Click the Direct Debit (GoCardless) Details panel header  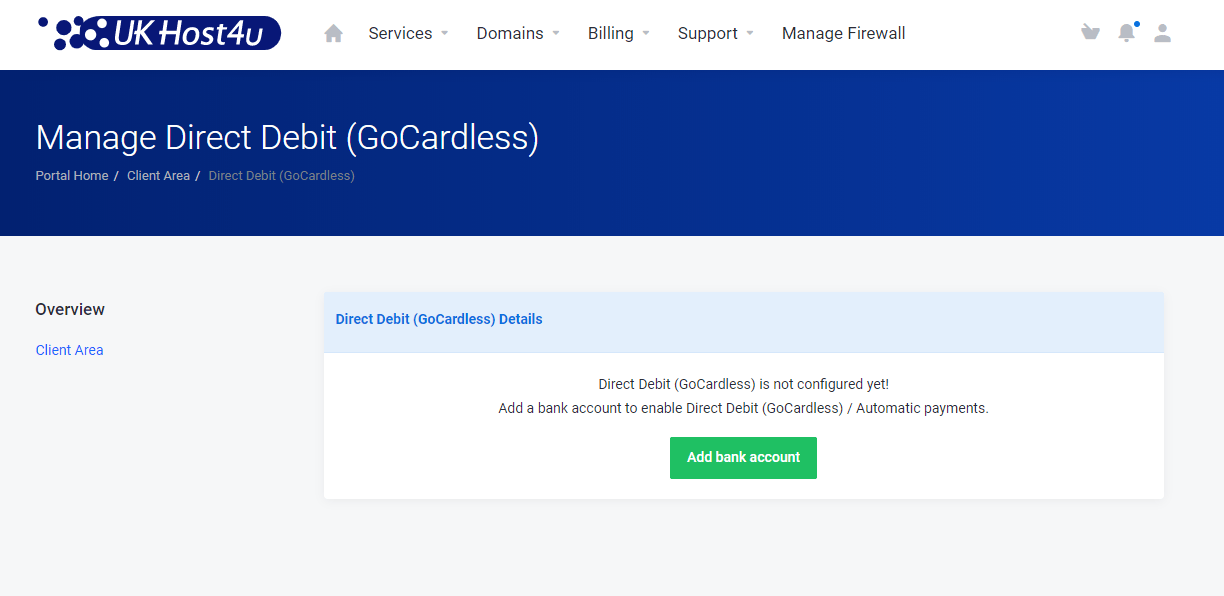743,320
